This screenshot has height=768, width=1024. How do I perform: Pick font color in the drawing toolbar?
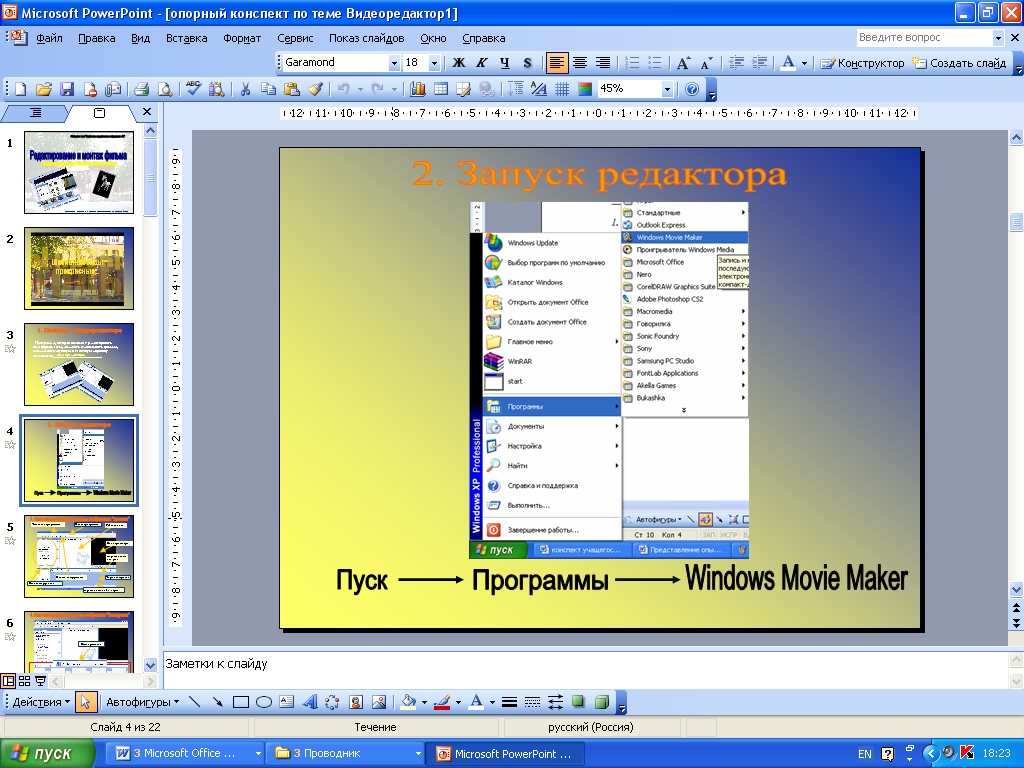pos(477,702)
